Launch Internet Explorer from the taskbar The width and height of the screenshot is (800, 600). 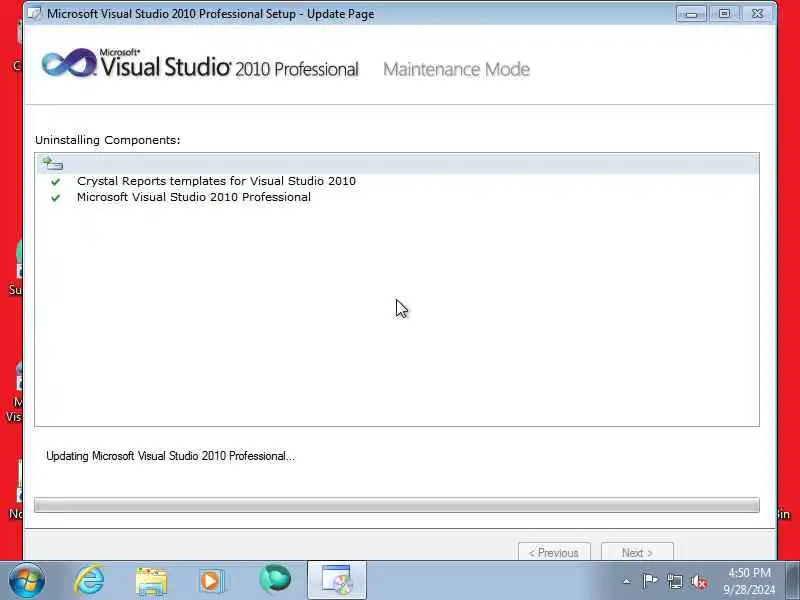(x=89, y=581)
